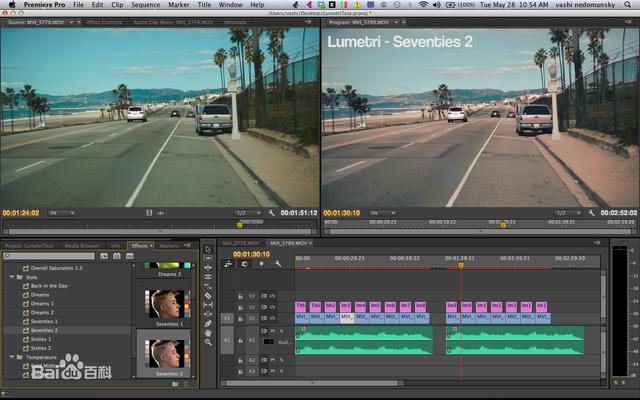Open Program monitor settings wrench
The width and height of the screenshot is (640, 400).
coord(591,213)
